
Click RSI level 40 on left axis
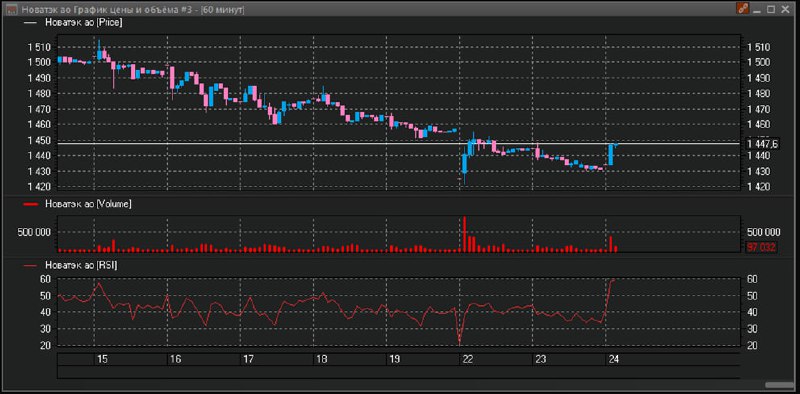click(45, 312)
